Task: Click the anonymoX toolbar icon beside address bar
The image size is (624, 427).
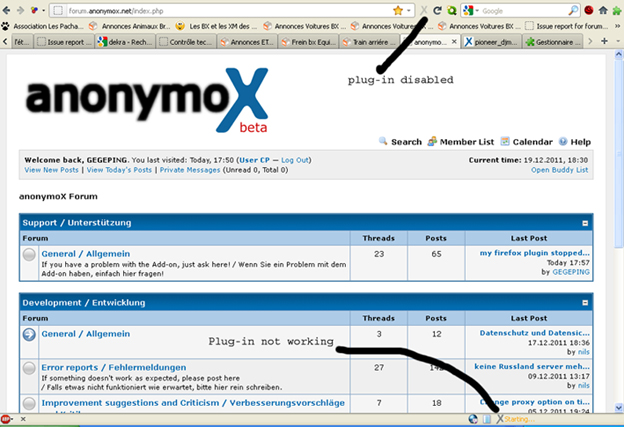Action: (423, 10)
